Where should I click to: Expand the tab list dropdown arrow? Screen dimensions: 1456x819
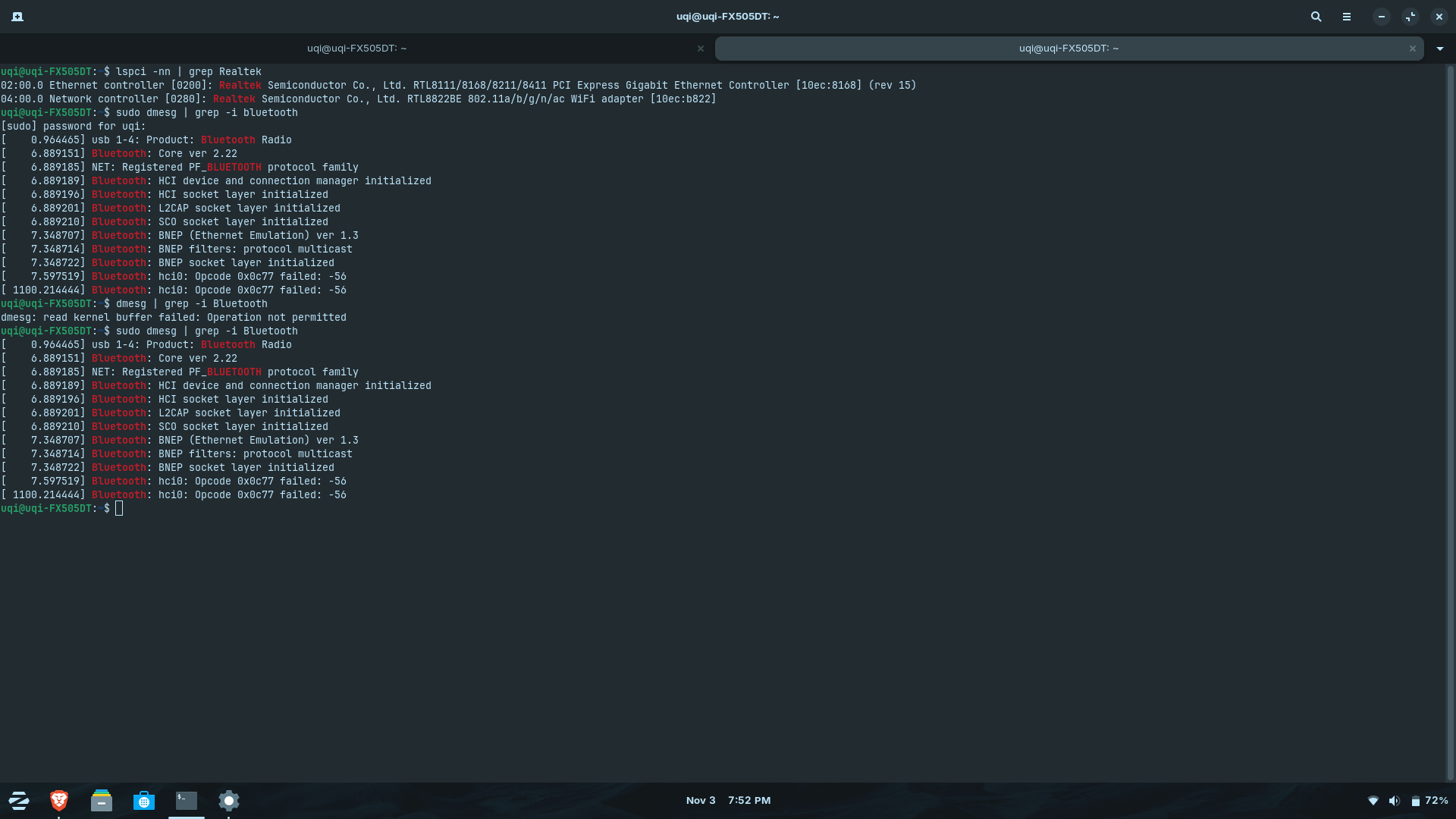click(1439, 49)
